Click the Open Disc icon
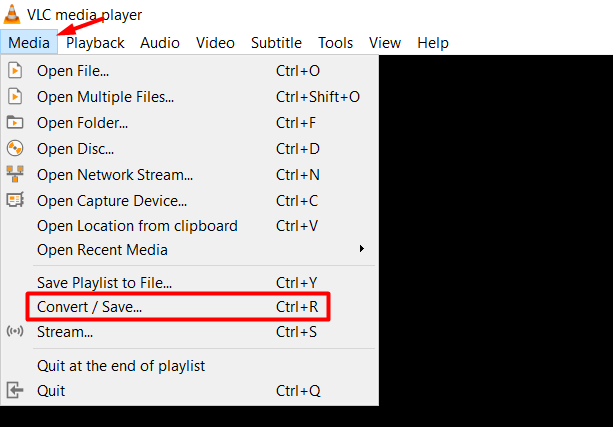Screen dimensions: 613x427 15,149
